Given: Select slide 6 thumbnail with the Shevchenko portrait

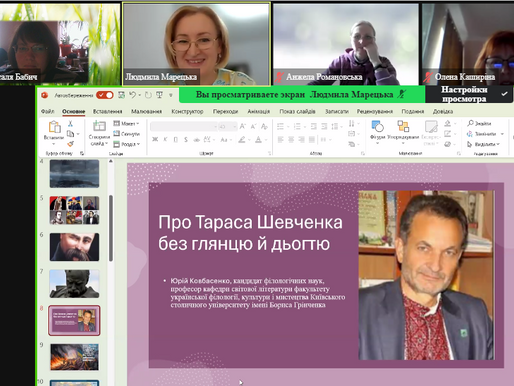Looking at the screenshot, I should click(x=74, y=247).
